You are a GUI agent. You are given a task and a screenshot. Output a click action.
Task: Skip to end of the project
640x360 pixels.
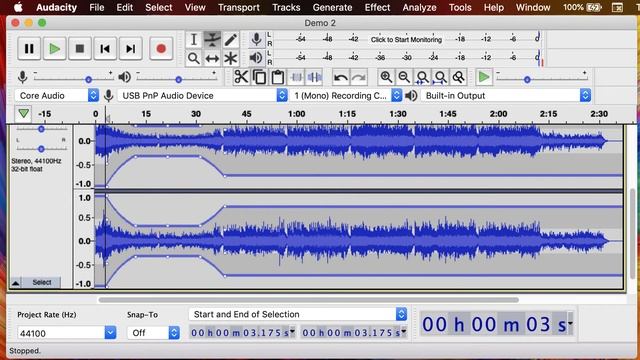tap(130, 49)
